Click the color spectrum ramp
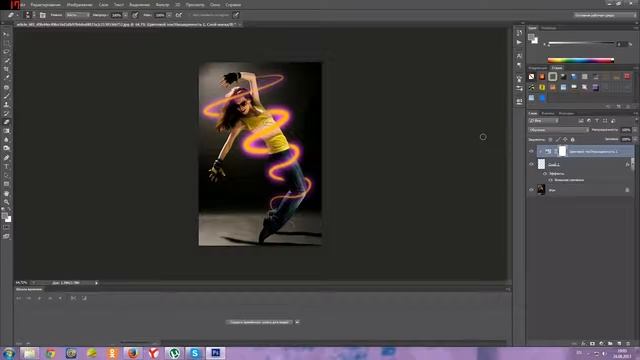The image size is (640, 360). pos(581,60)
